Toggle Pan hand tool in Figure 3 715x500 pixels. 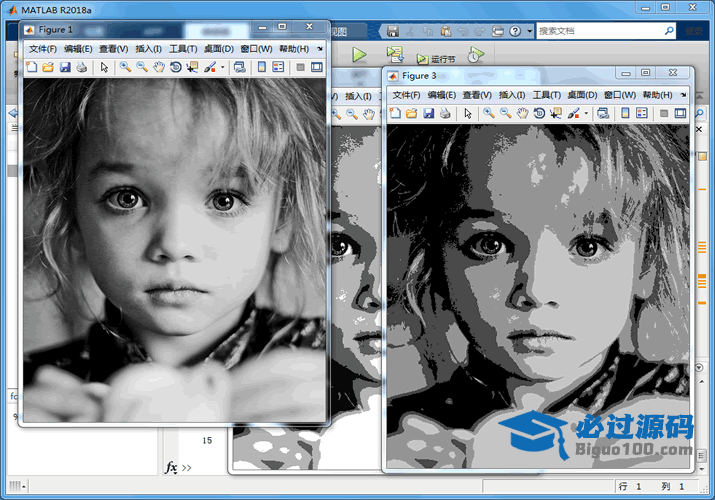click(x=522, y=113)
